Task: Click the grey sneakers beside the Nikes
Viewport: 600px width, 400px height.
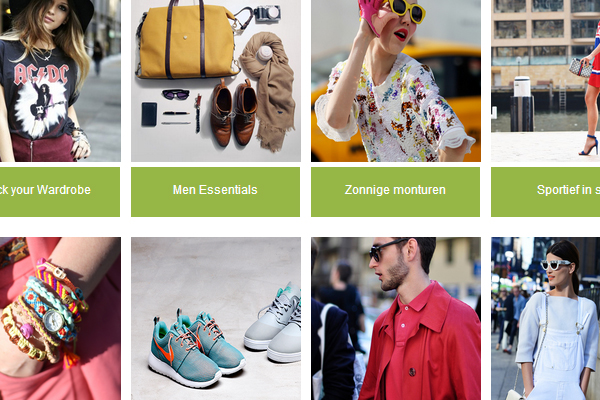Action: pos(274,323)
